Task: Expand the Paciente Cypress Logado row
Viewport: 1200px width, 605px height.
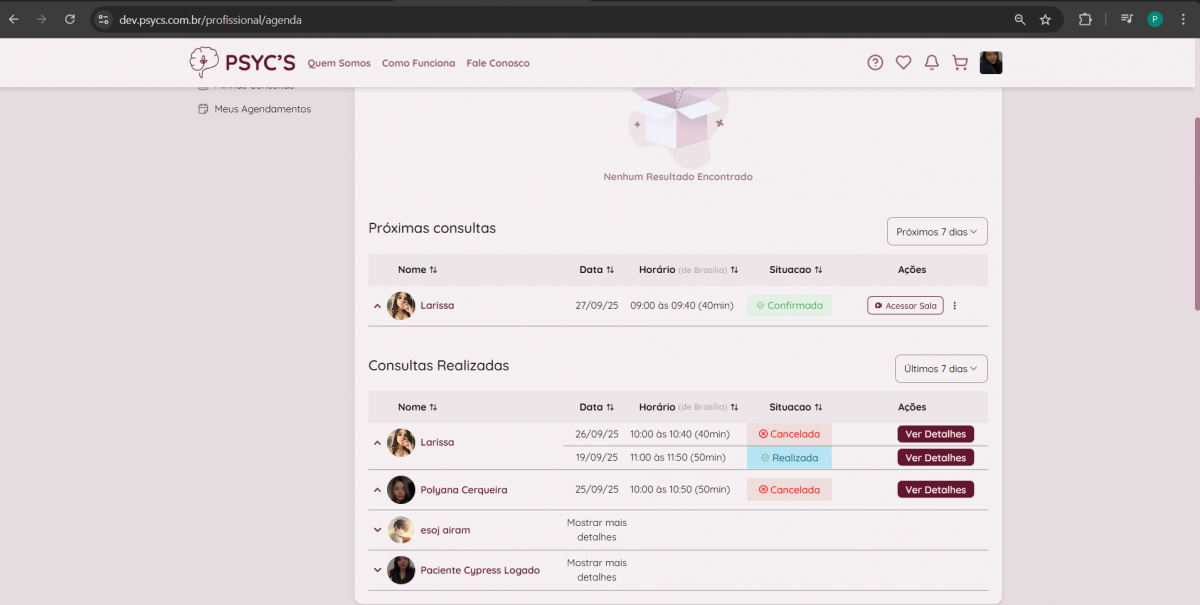Action: coord(378,570)
